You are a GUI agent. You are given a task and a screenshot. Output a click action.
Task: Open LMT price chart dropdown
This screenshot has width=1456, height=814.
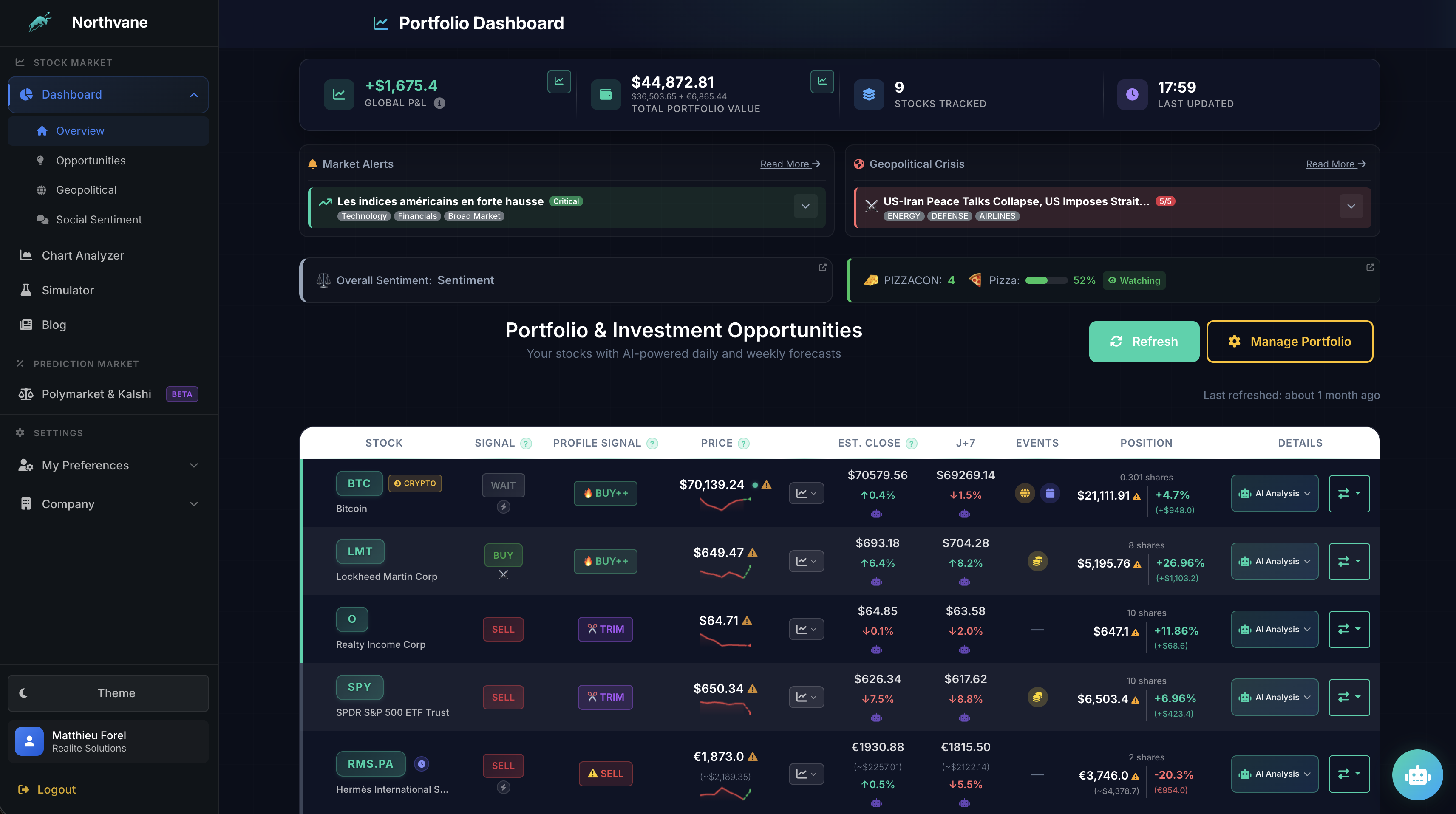click(806, 562)
